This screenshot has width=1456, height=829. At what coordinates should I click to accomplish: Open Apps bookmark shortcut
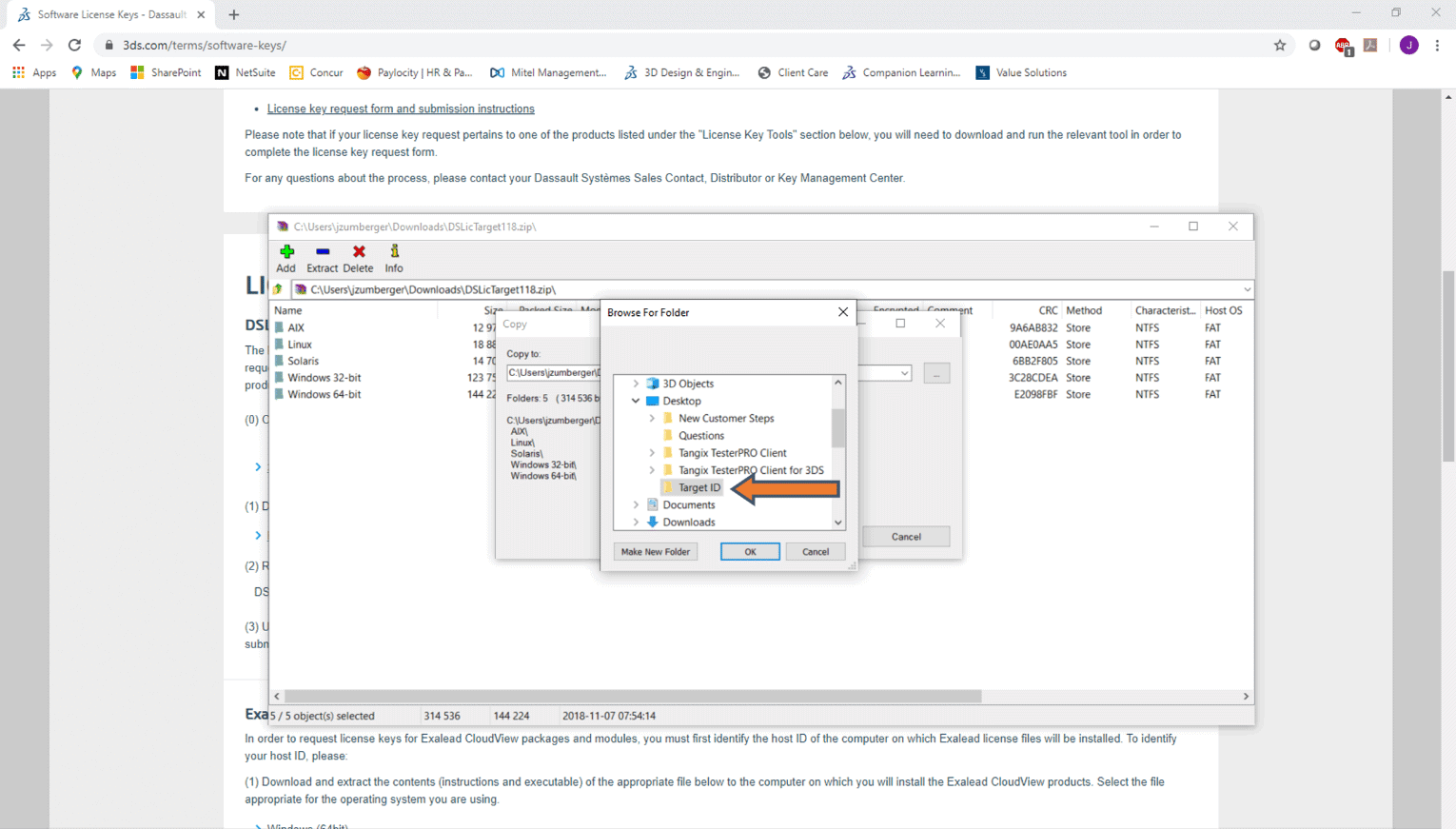(x=34, y=72)
